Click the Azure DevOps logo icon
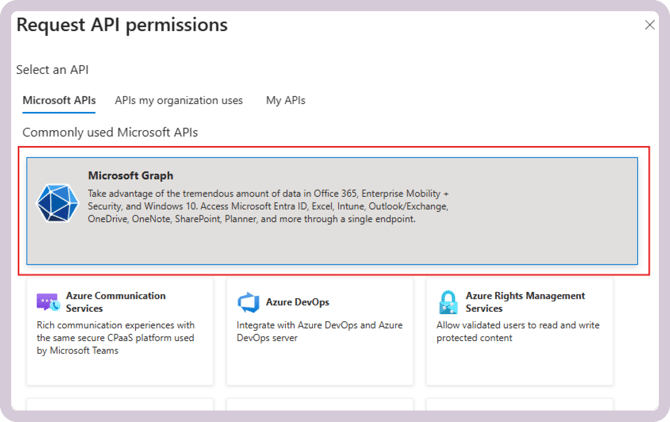This screenshot has width=670, height=422. [x=248, y=302]
